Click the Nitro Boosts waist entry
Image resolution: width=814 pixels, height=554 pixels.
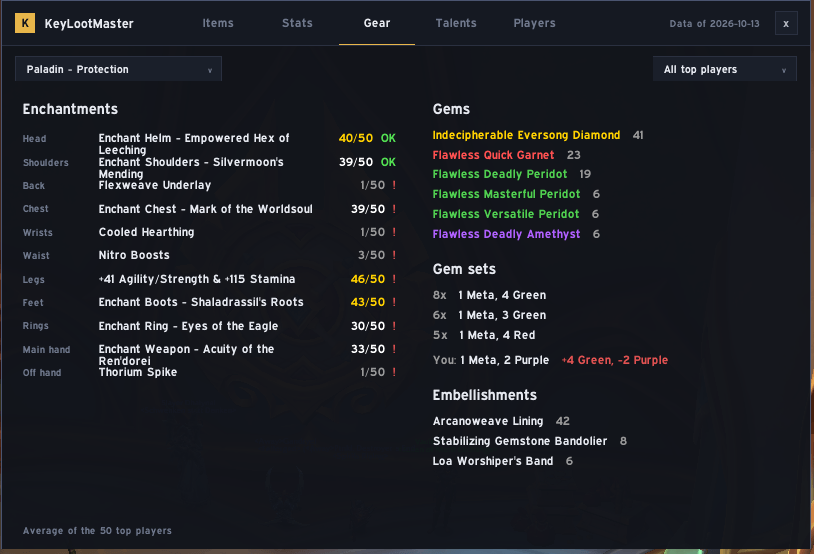coord(134,255)
